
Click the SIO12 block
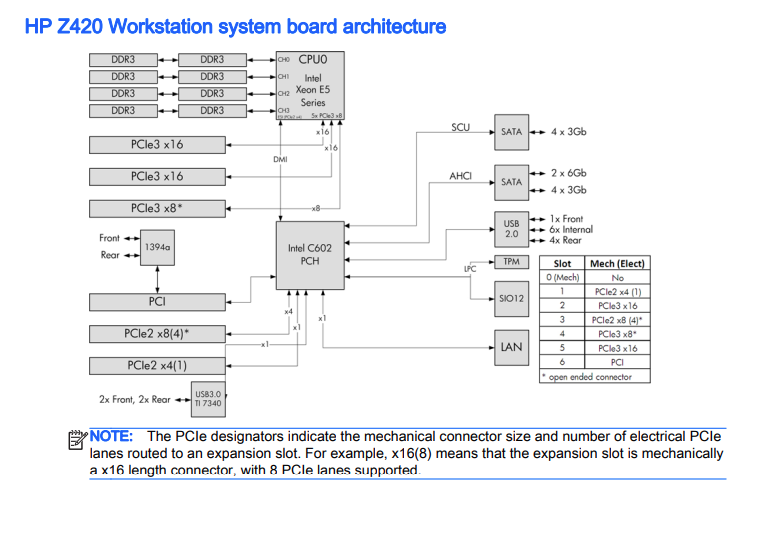pyautogui.click(x=512, y=299)
